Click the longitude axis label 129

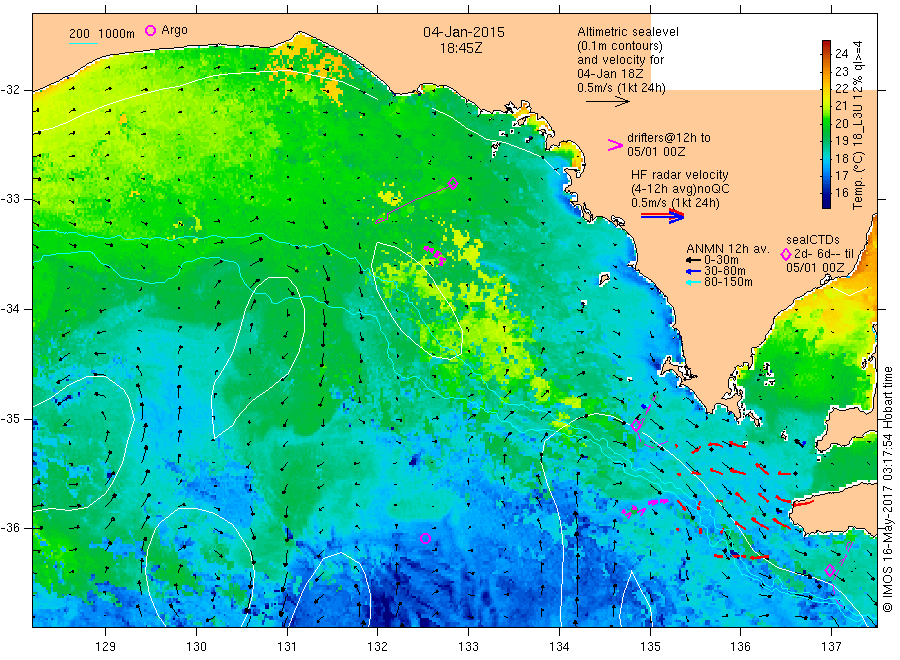click(106, 647)
